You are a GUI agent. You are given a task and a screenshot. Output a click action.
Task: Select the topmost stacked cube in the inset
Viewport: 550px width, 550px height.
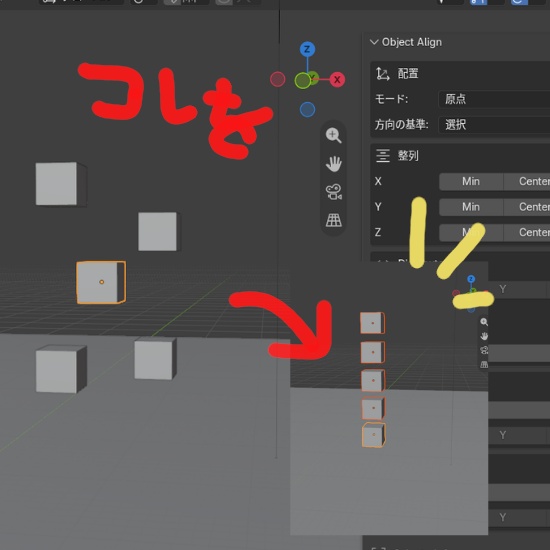point(373,323)
